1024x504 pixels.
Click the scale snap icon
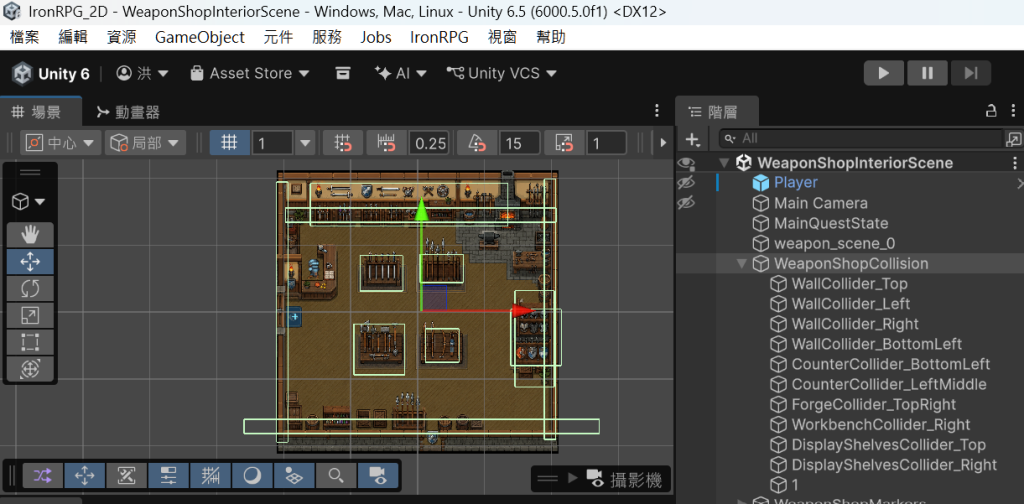(564, 143)
